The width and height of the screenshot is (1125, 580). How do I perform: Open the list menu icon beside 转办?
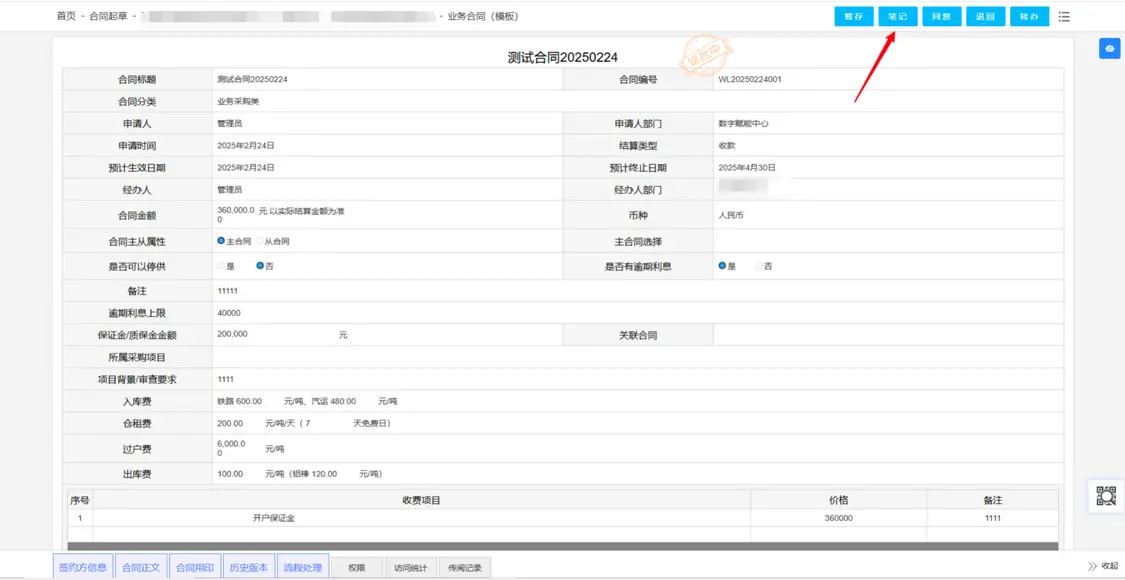pos(1064,17)
